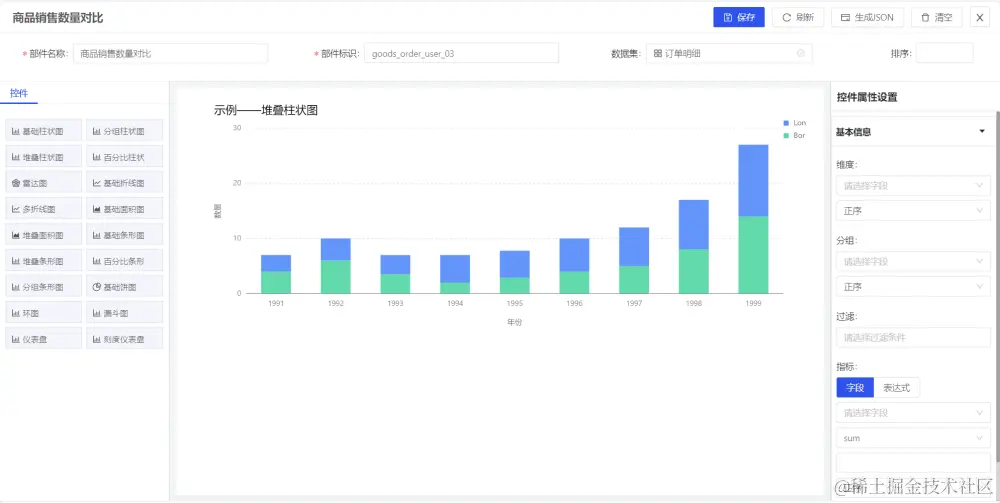Select the 分组条形图 widget
This screenshot has width=1000, height=503.
click(x=43, y=287)
